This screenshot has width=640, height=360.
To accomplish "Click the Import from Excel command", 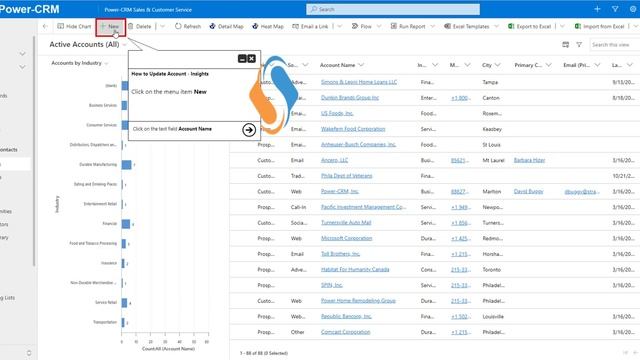I will (x=600, y=27).
